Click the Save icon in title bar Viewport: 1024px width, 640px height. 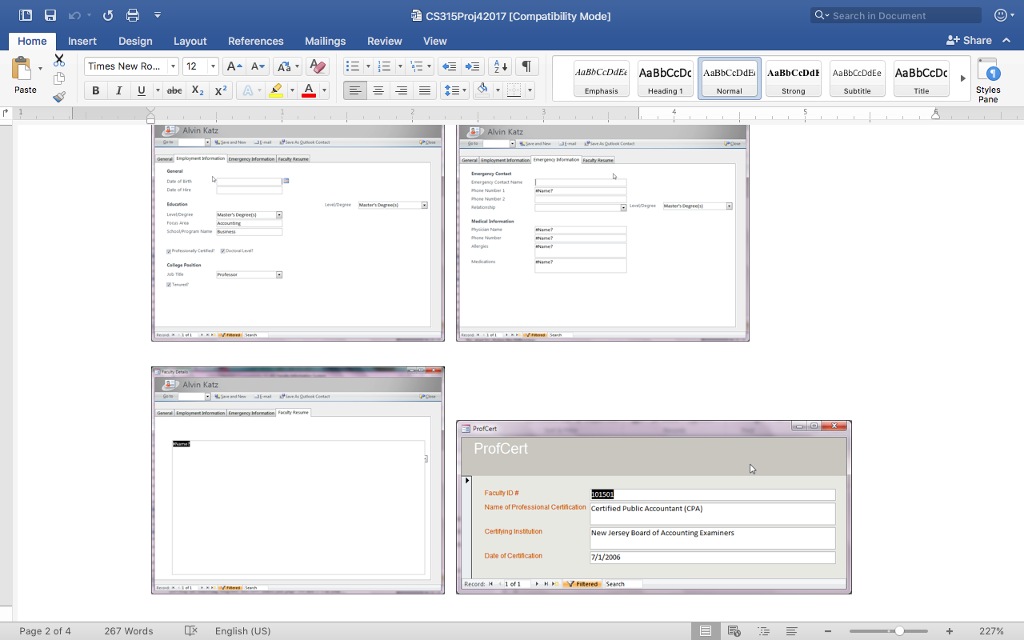(50, 15)
